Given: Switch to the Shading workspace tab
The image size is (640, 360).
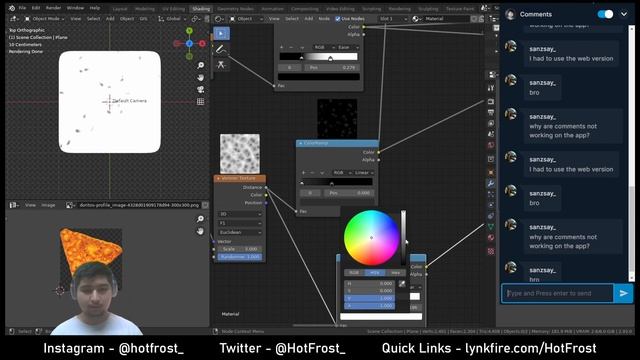Looking at the screenshot, I should pyautogui.click(x=201, y=9).
